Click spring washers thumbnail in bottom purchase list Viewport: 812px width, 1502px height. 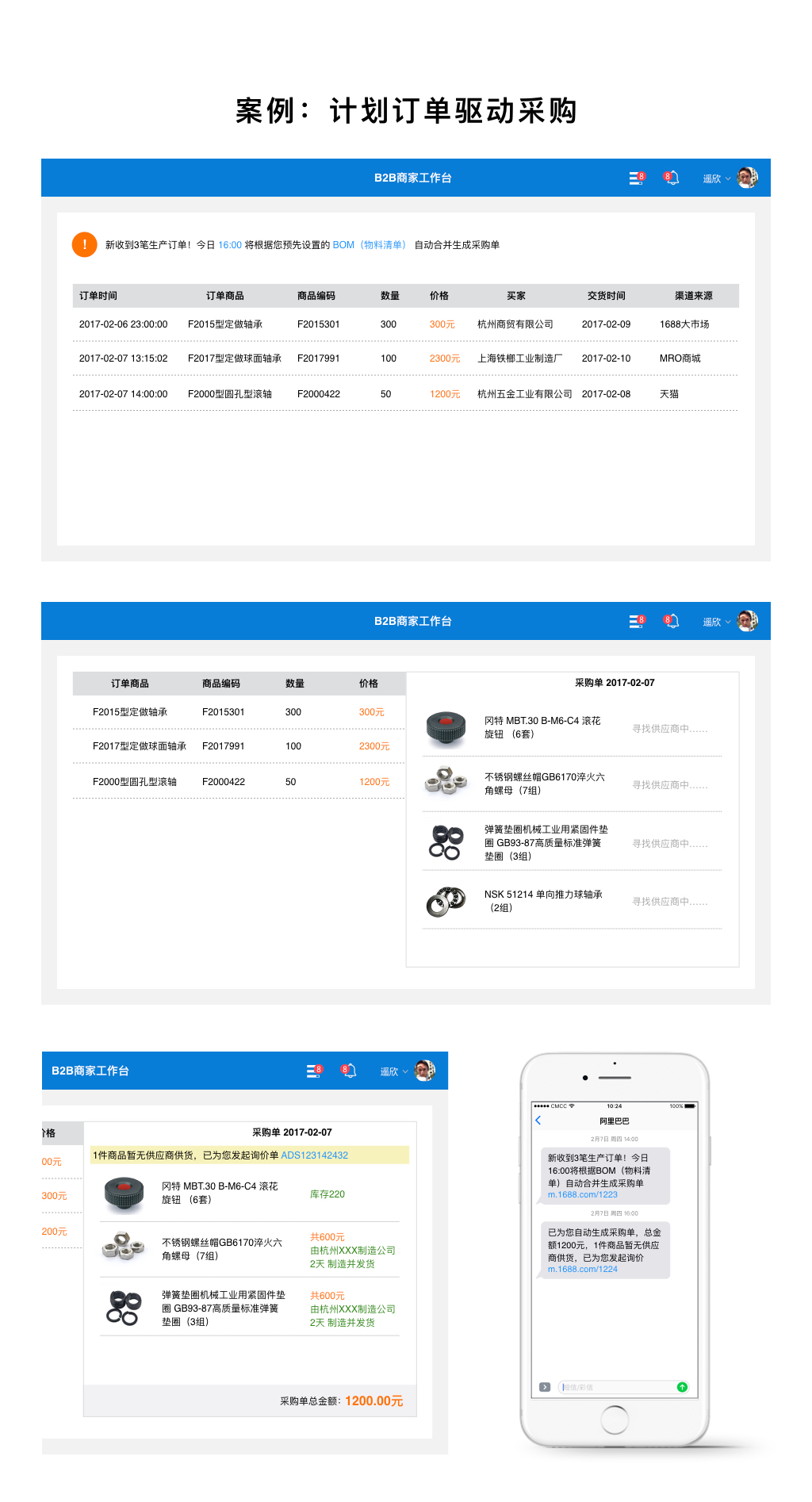[x=124, y=1308]
